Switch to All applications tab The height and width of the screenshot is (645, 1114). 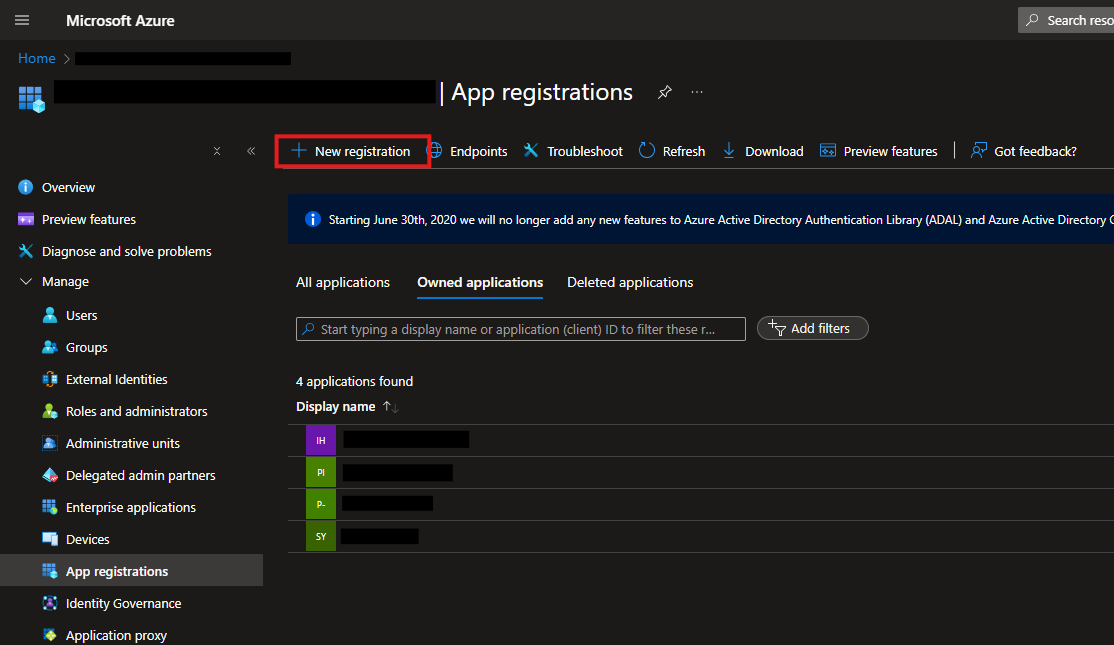click(x=342, y=282)
